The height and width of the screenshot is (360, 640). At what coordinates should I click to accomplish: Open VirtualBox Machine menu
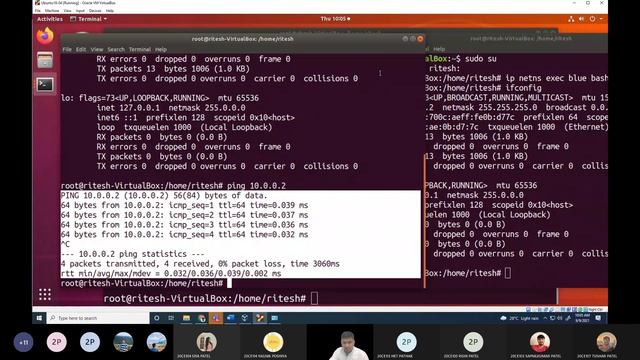(x=52, y=11)
